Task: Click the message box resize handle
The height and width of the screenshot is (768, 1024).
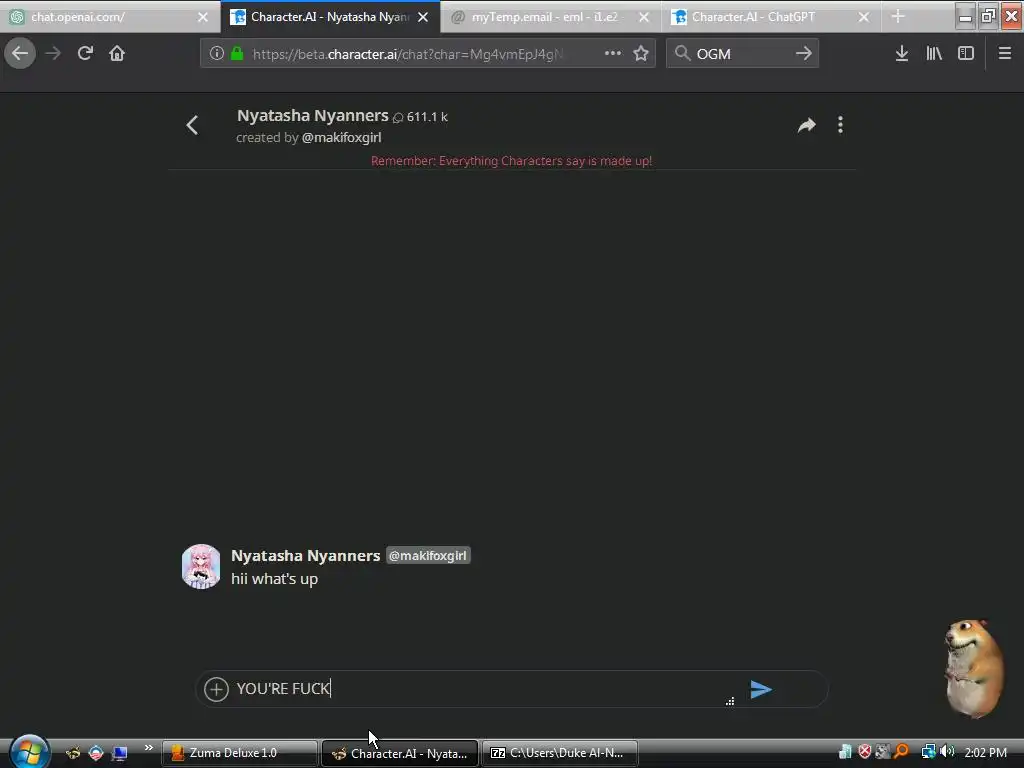Action: point(730,701)
